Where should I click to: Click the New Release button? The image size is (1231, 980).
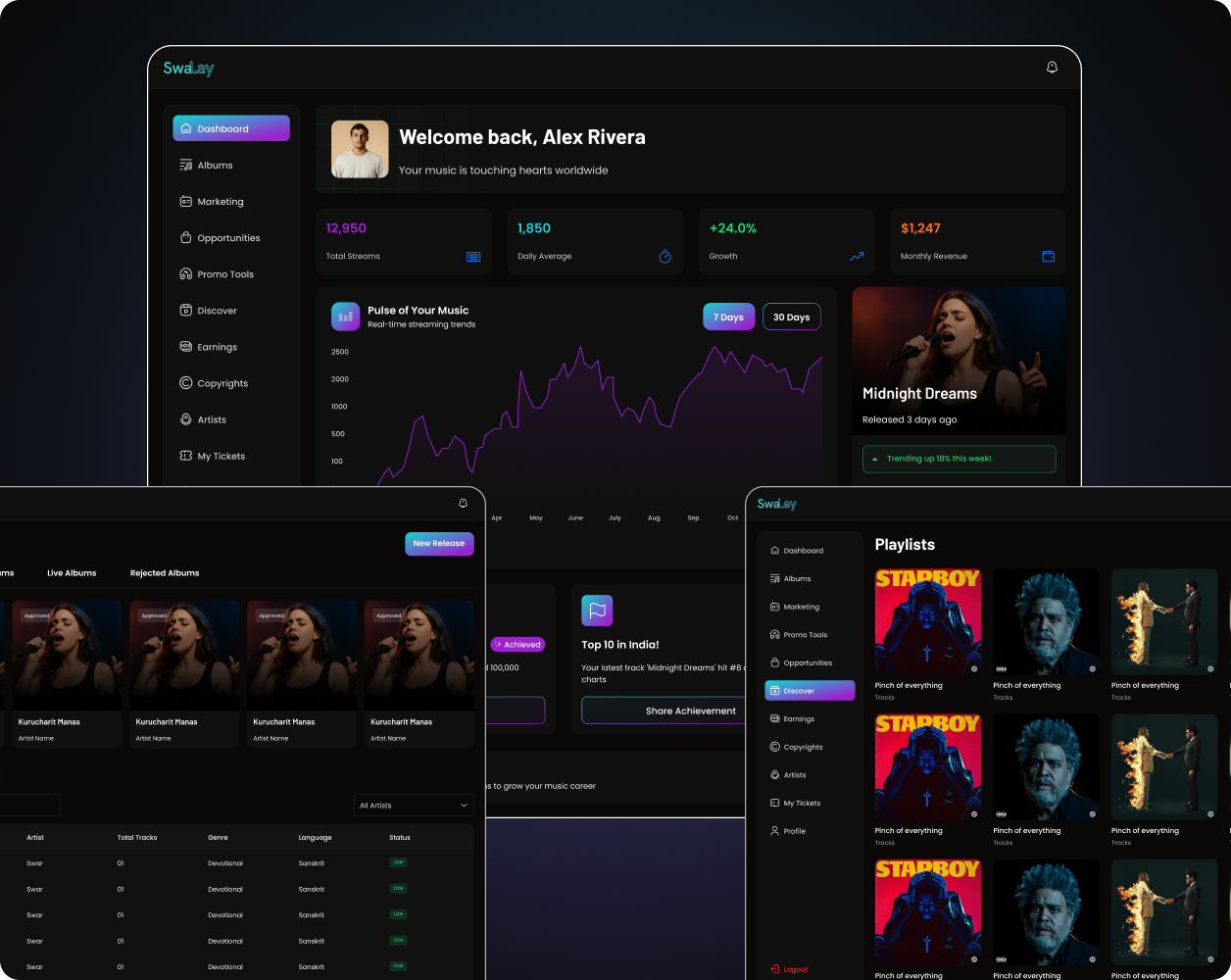(x=438, y=544)
